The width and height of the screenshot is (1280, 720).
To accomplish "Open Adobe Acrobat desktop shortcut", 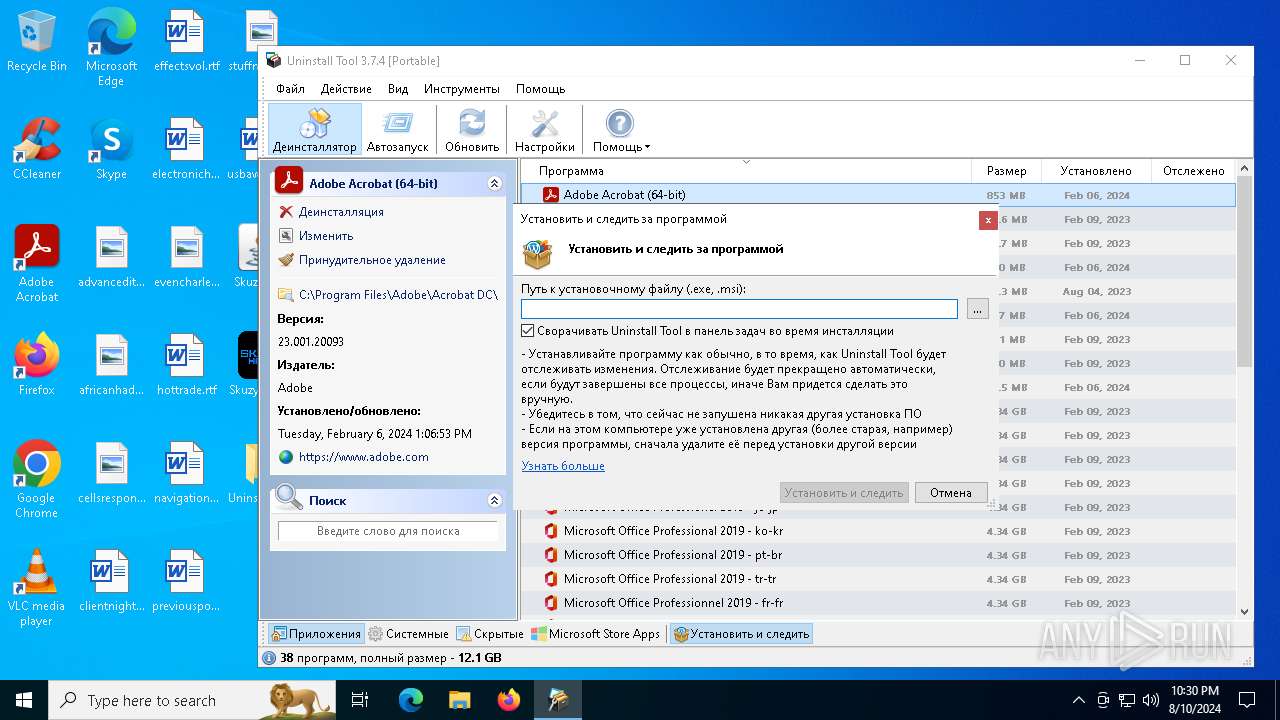I will tap(37, 264).
